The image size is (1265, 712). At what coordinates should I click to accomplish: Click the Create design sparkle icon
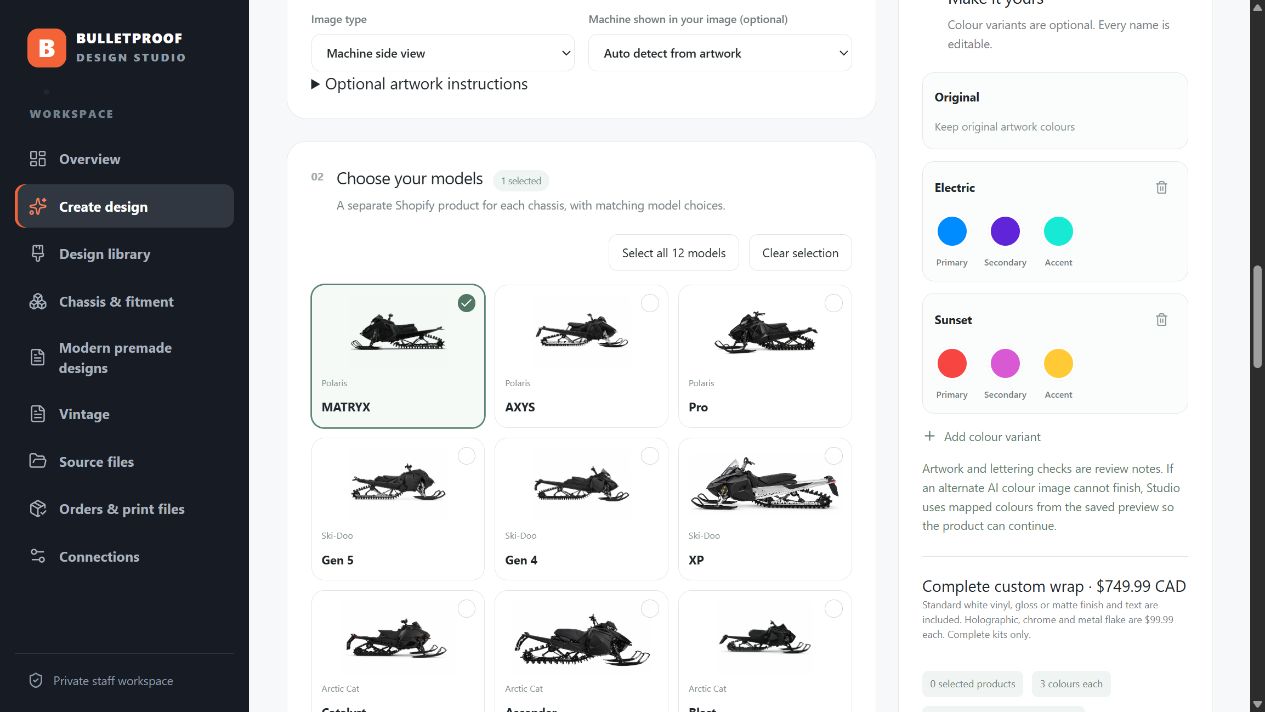pos(38,207)
